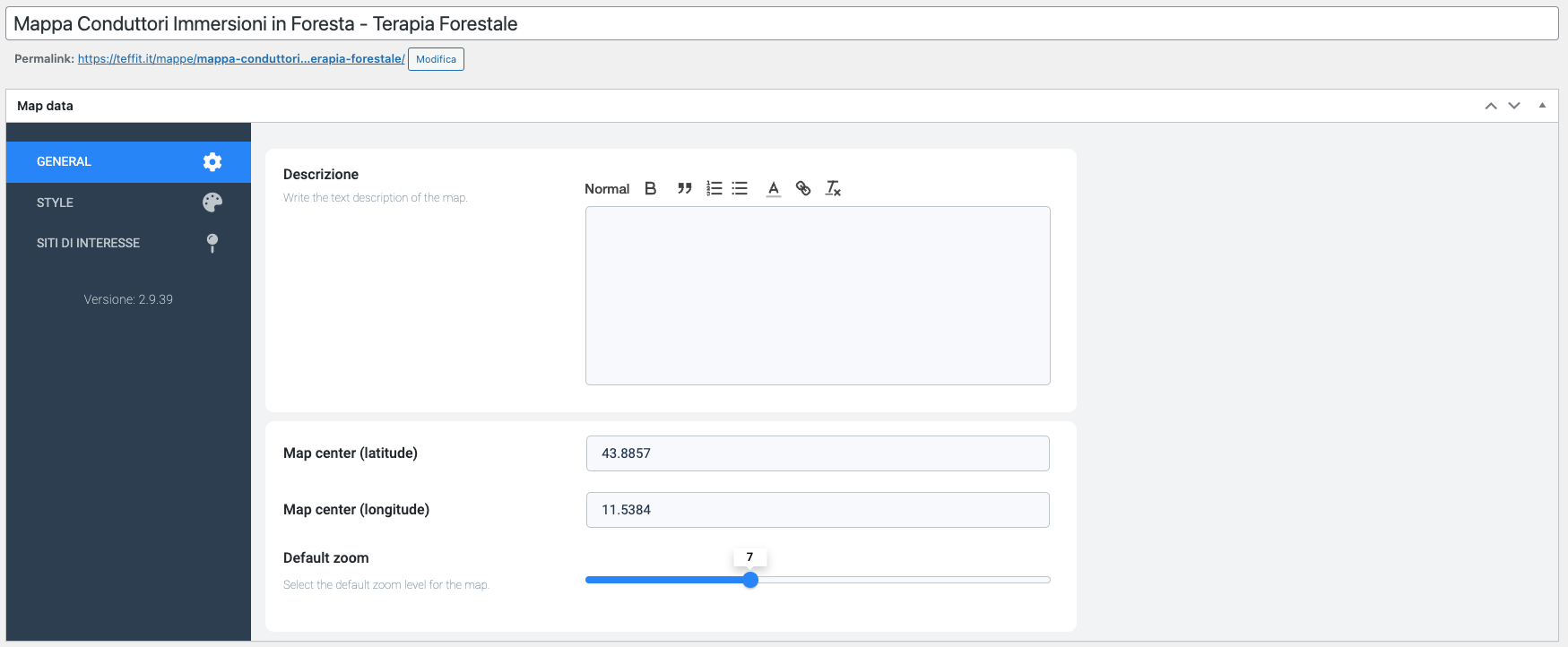Clear text formatting in description editor
The width and height of the screenshot is (1568, 647).
(833, 188)
